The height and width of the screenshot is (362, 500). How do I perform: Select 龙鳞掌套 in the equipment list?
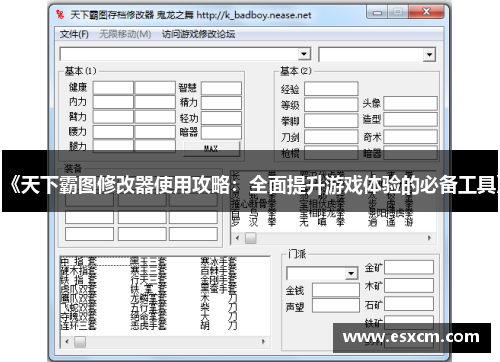pos(148,297)
